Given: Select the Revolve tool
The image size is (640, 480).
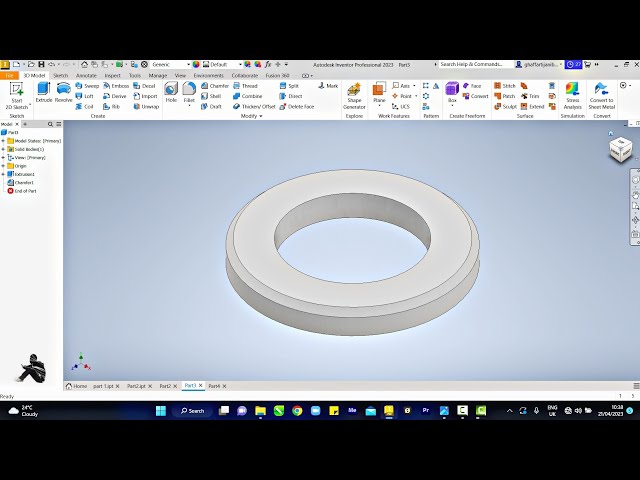Looking at the screenshot, I should tap(63, 92).
